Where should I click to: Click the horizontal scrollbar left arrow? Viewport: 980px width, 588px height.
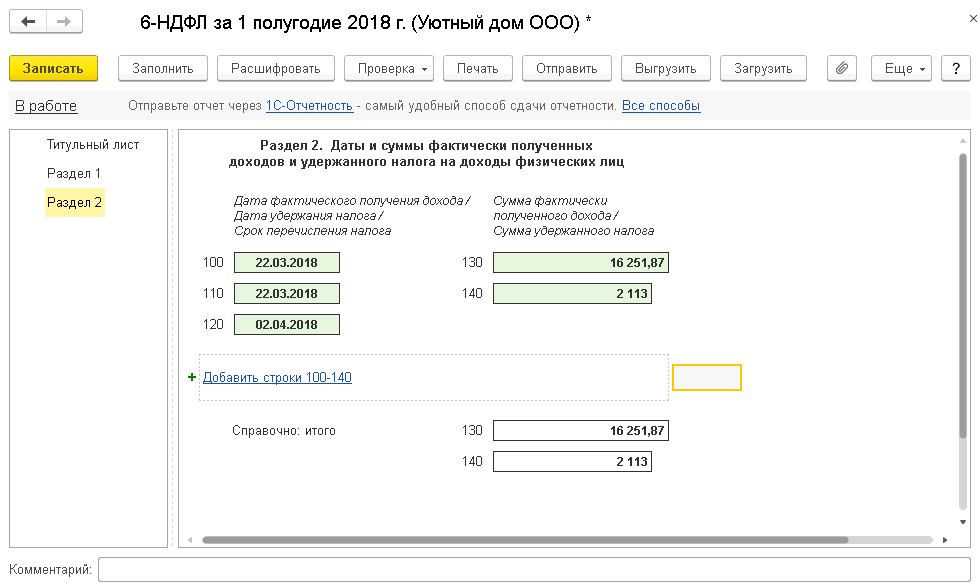coord(190,540)
